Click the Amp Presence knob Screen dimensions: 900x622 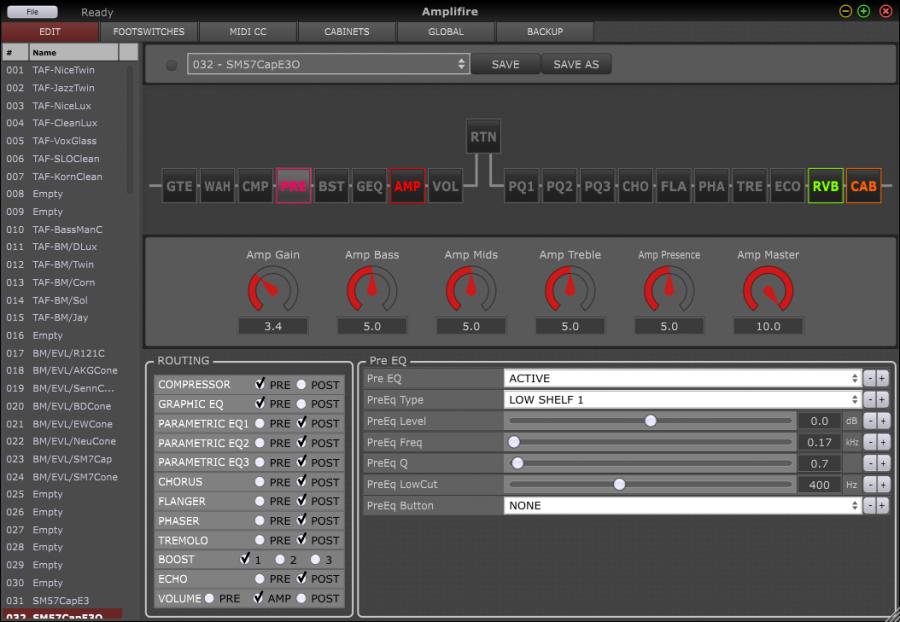(x=669, y=290)
